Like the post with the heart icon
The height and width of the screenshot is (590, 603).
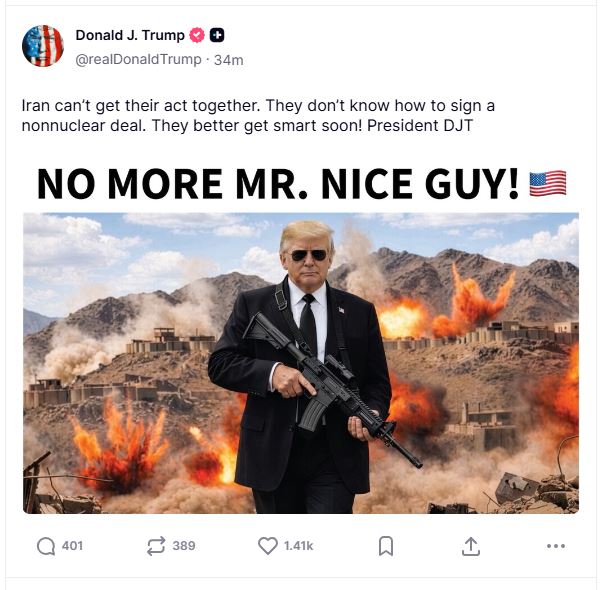pos(267,546)
